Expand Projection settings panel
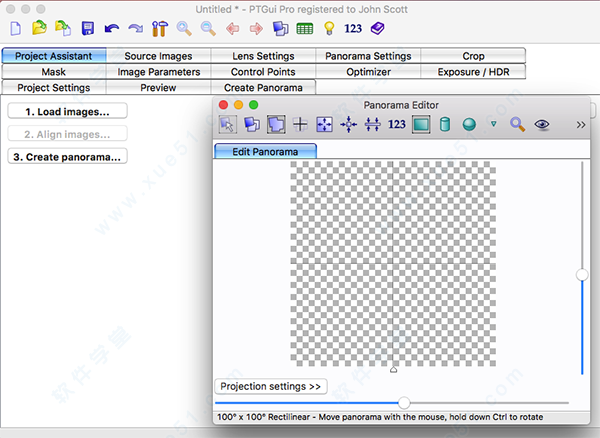600x438 pixels. (271, 386)
